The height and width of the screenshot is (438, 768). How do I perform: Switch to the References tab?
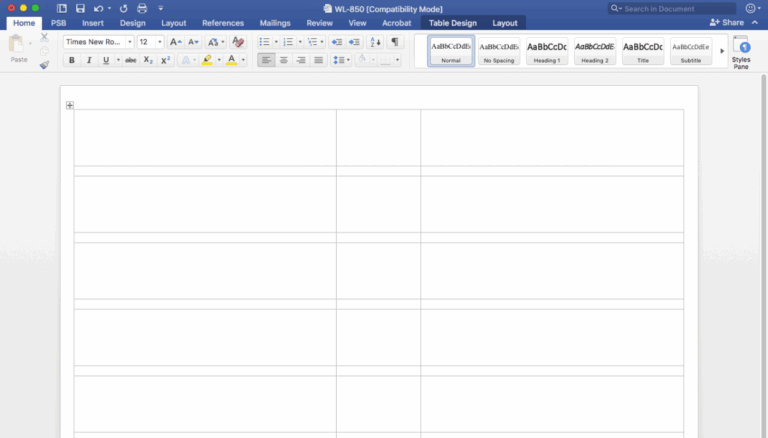[223, 23]
